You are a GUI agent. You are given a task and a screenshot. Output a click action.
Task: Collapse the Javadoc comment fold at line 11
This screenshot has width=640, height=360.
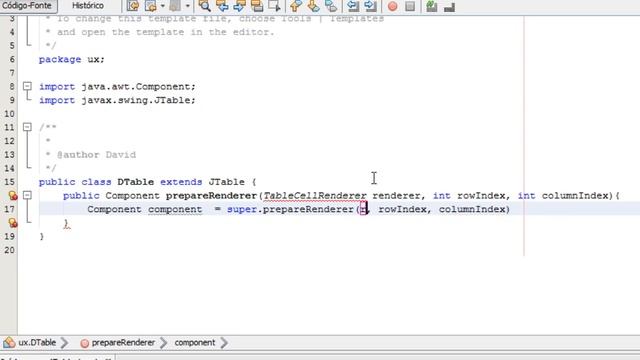(27, 127)
